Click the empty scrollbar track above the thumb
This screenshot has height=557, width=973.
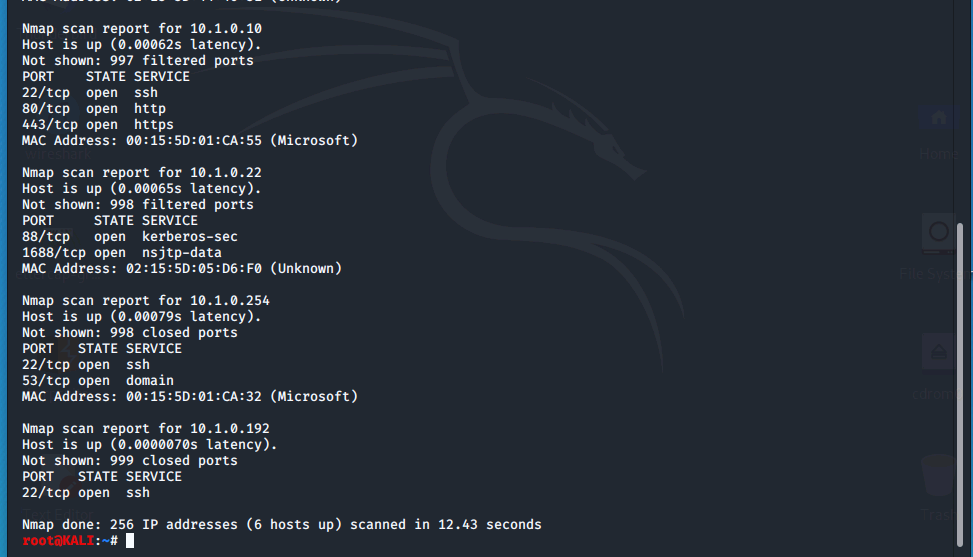tap(960, 112)
